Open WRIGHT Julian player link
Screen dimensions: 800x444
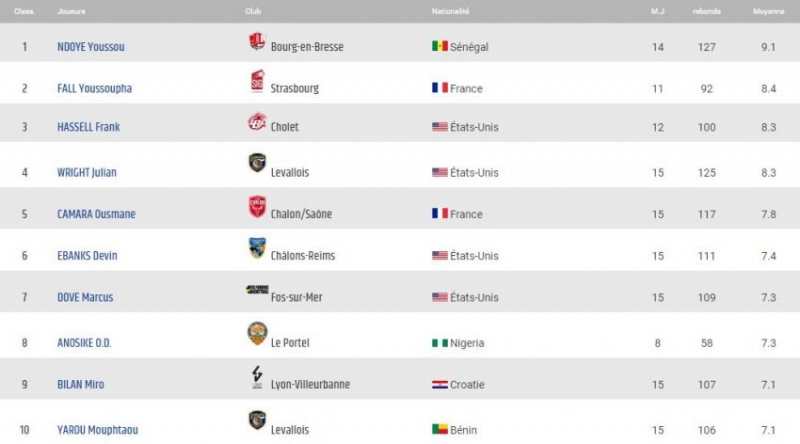87,172
